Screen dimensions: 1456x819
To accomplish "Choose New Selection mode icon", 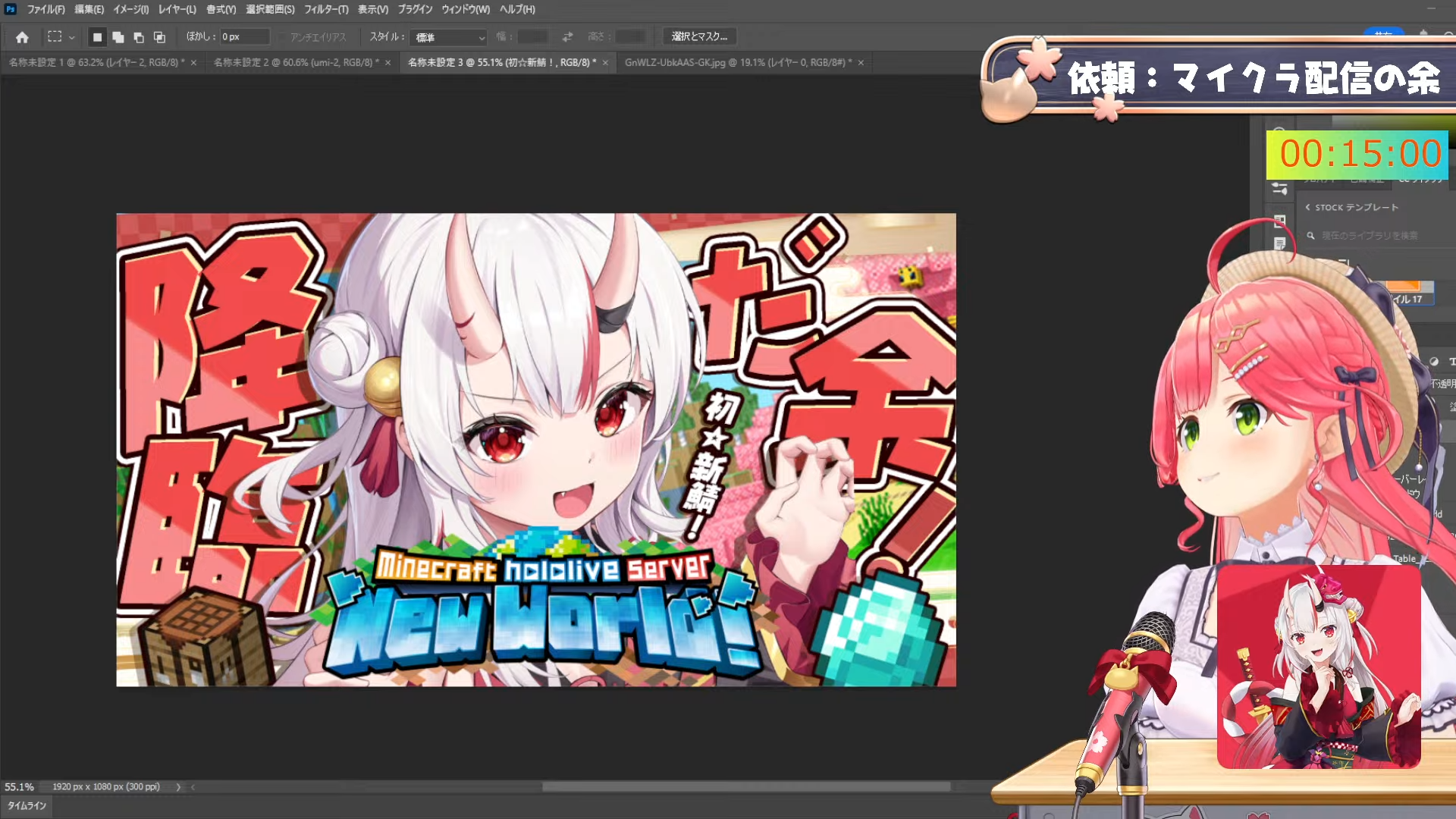I will (x=97, y=37).
